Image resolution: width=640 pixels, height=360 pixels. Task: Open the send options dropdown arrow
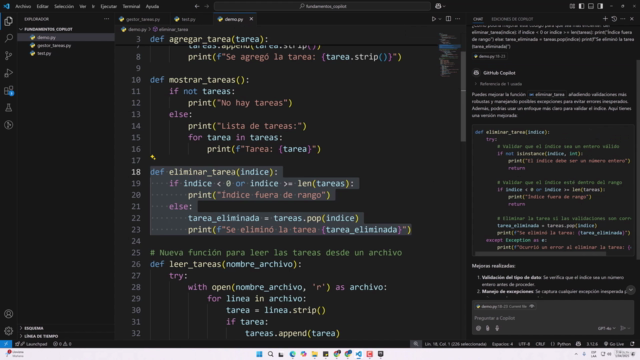point(629,328)
